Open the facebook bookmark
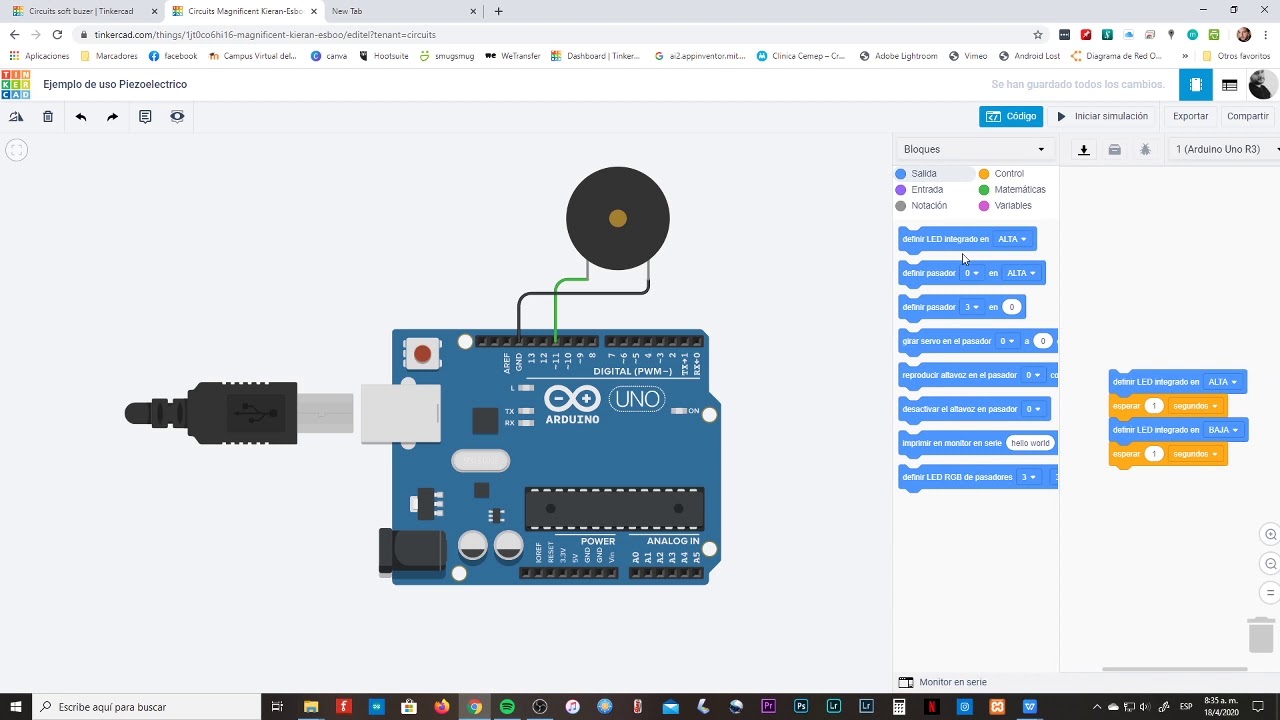The height and width of the screenshot is (720, 1280). click(173, 56)
